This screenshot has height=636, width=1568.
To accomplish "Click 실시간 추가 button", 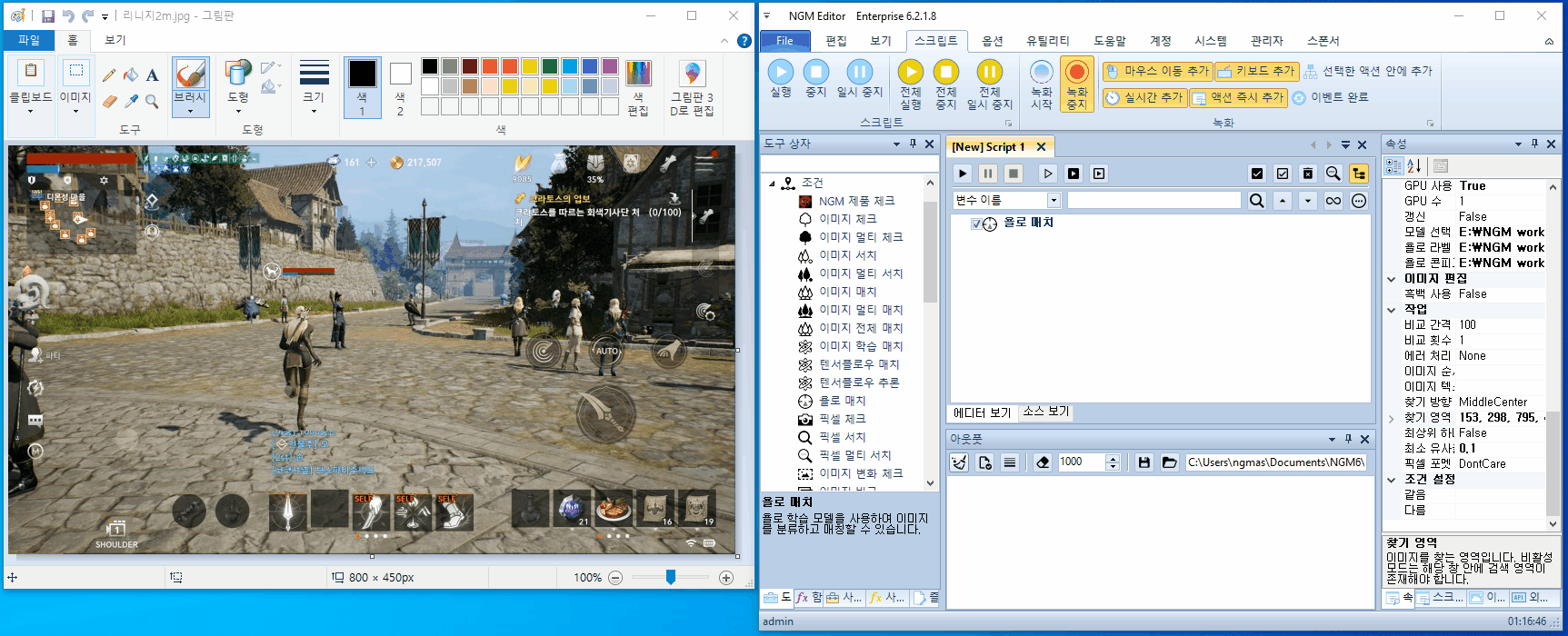I will (x=1144, y=97).
